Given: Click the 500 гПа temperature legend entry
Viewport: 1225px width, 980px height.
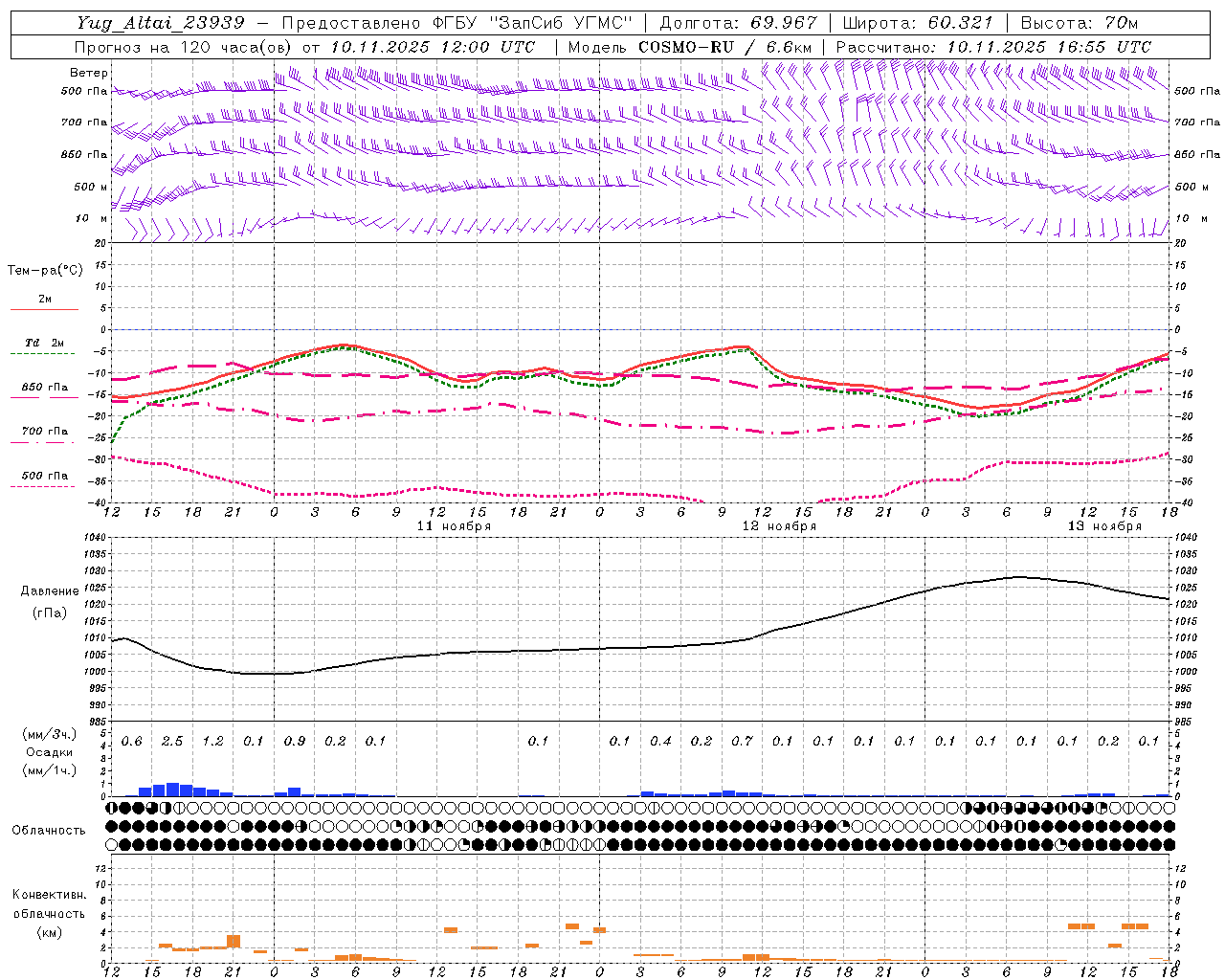Looking at the screenshot, I should tap(45, 476).
